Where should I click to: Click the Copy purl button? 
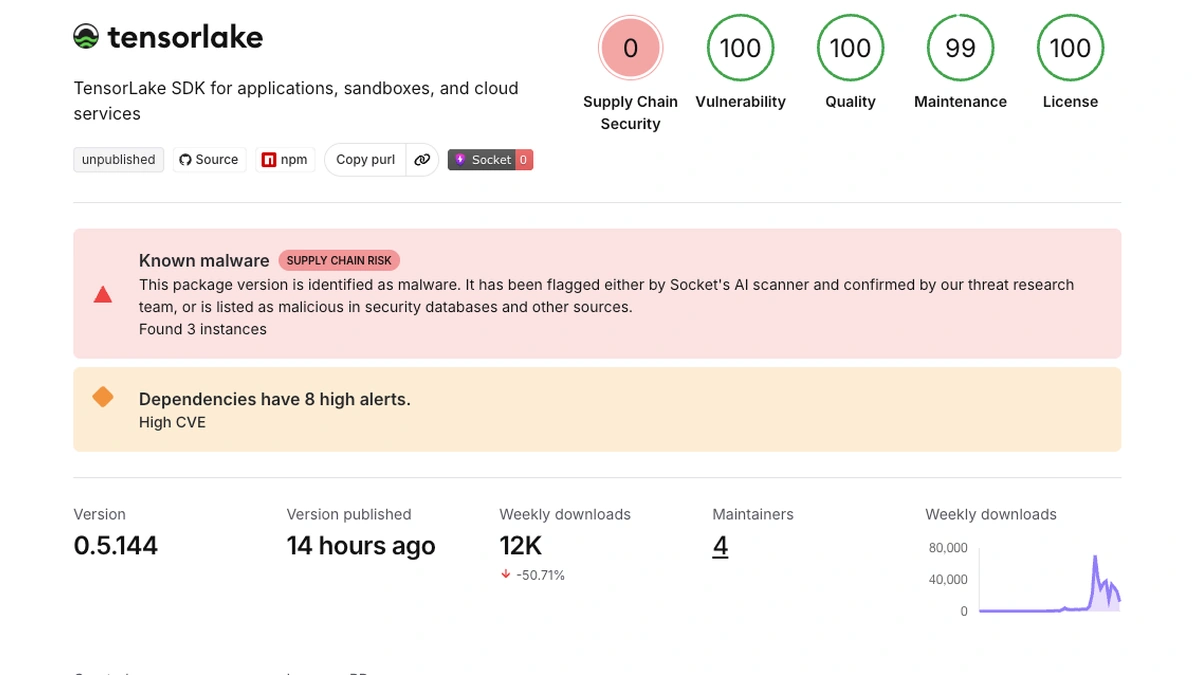point(365,160)
